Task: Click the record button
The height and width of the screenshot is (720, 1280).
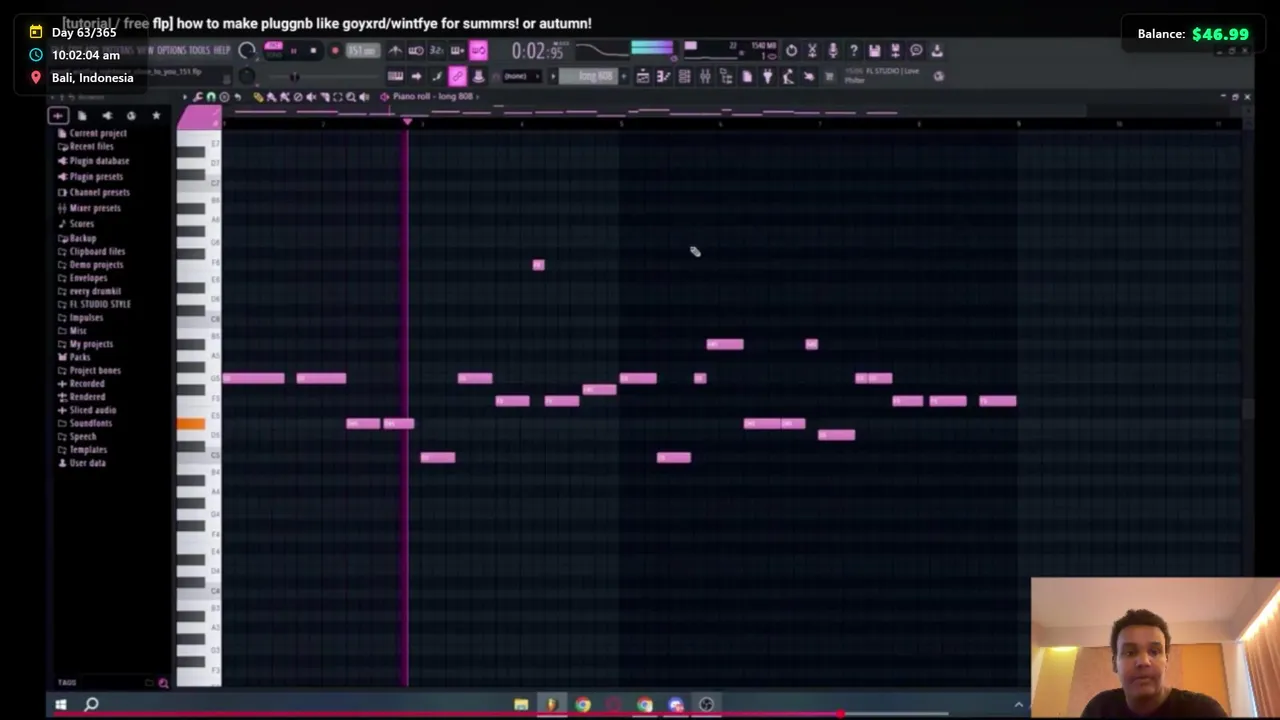Action: coord(335,50)
